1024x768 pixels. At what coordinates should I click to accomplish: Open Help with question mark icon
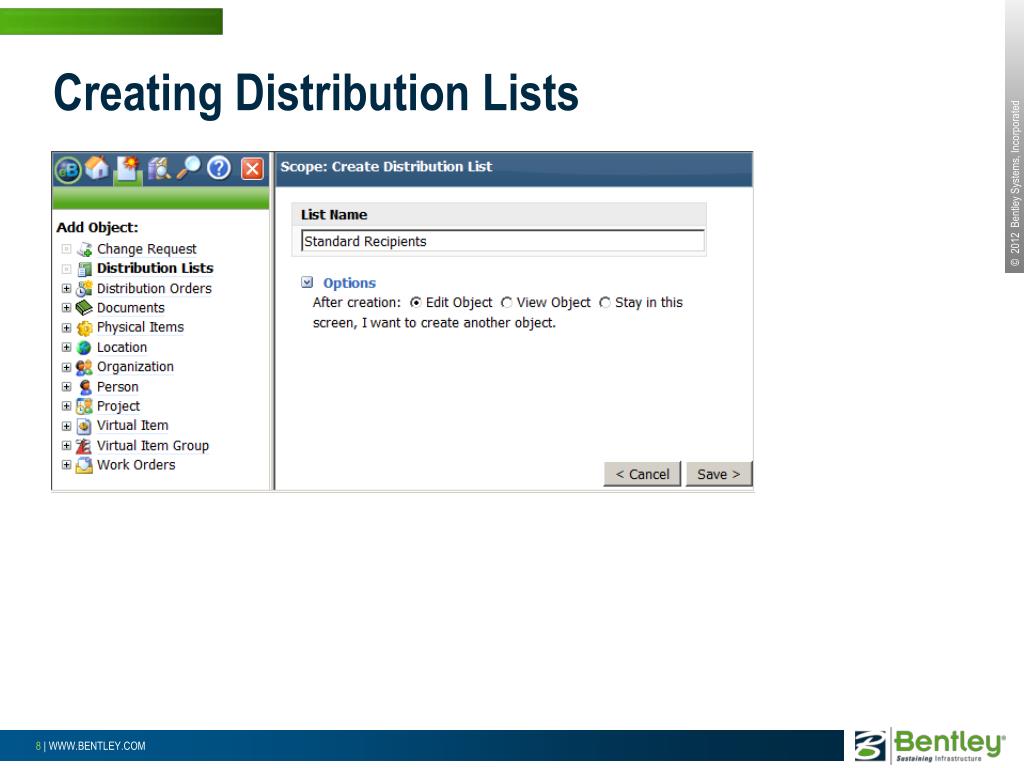pos(219,168)
